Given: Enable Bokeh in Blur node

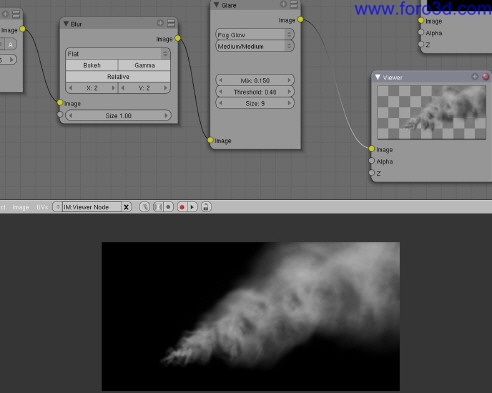Looking at the screenshot, I should (92, 65).
